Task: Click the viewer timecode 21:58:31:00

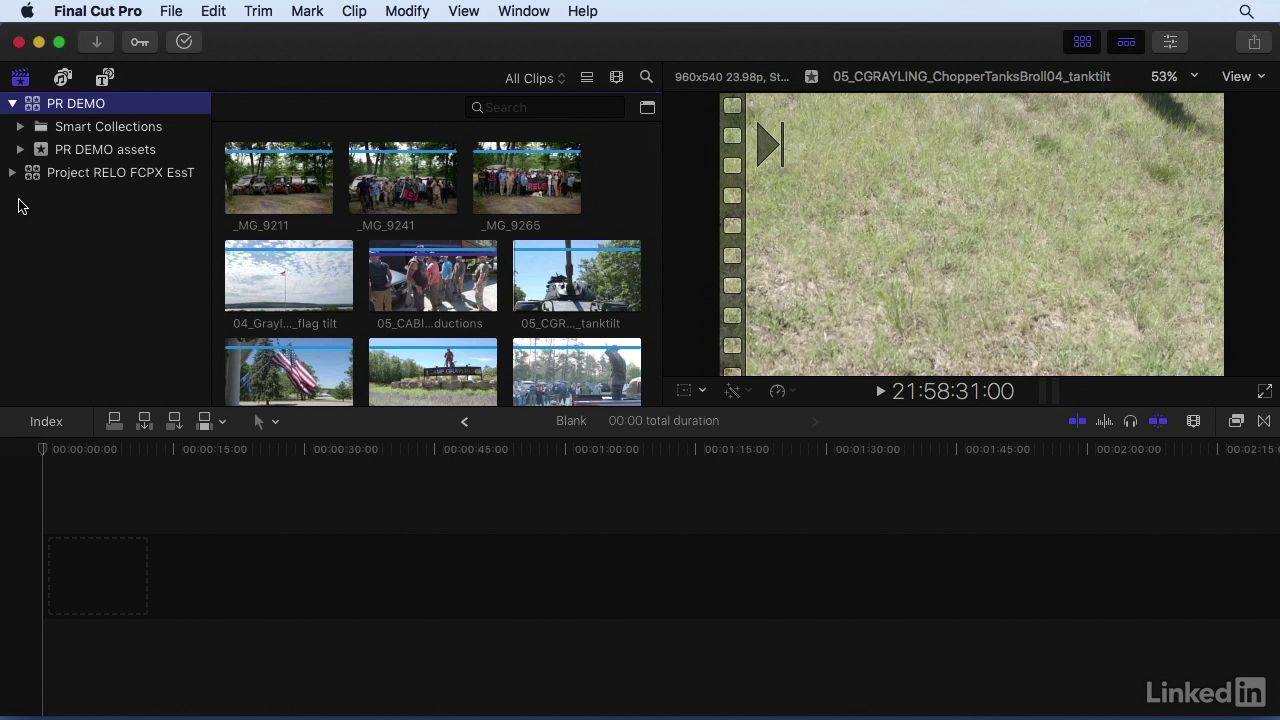Action: pyautogui.click(x=953, y=391)
